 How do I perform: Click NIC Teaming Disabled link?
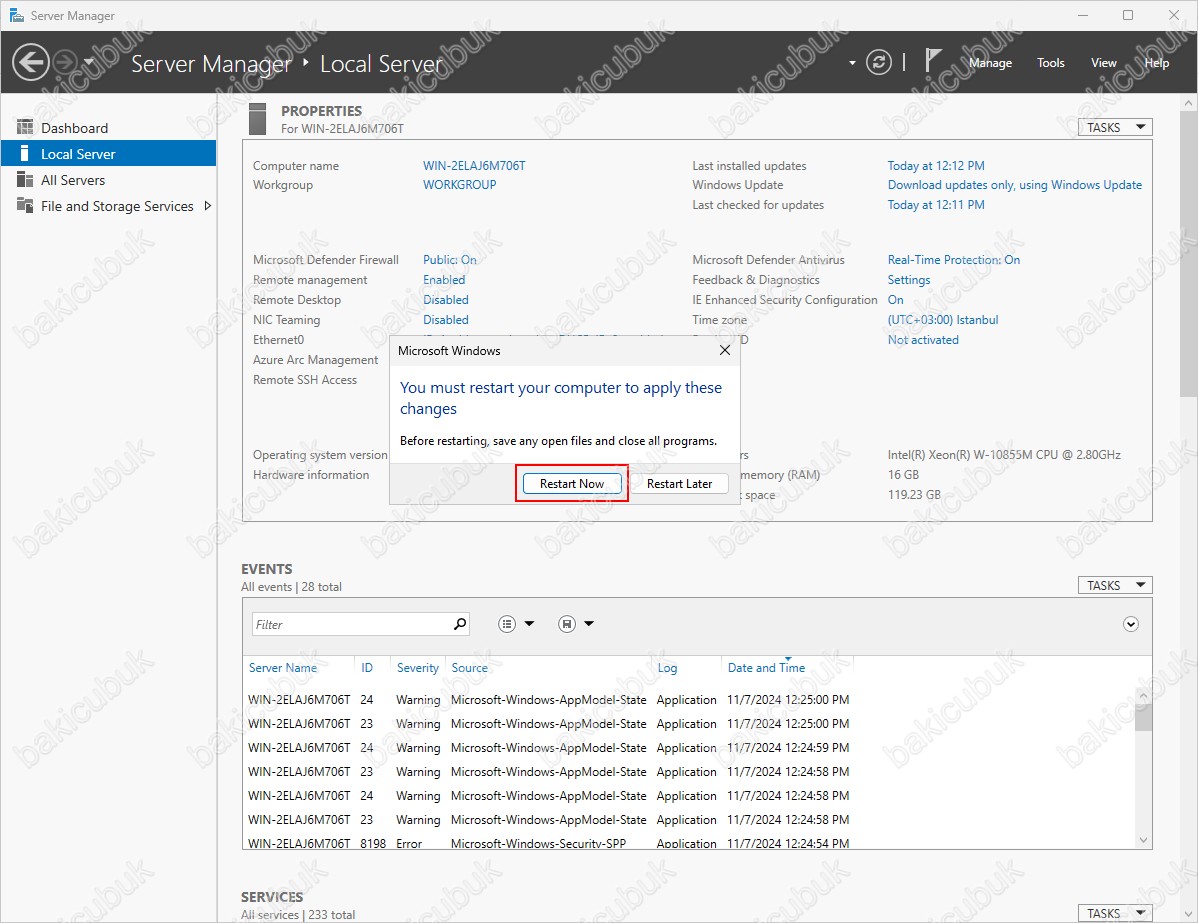[446, 319]
